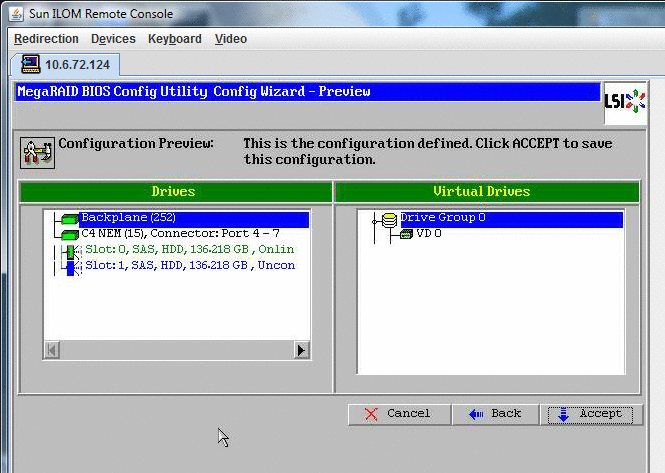Select C4 NEM (15), Connector: Port 4 - 7
The height and width of the screenshot is (473, 665).
pos(180,233)
